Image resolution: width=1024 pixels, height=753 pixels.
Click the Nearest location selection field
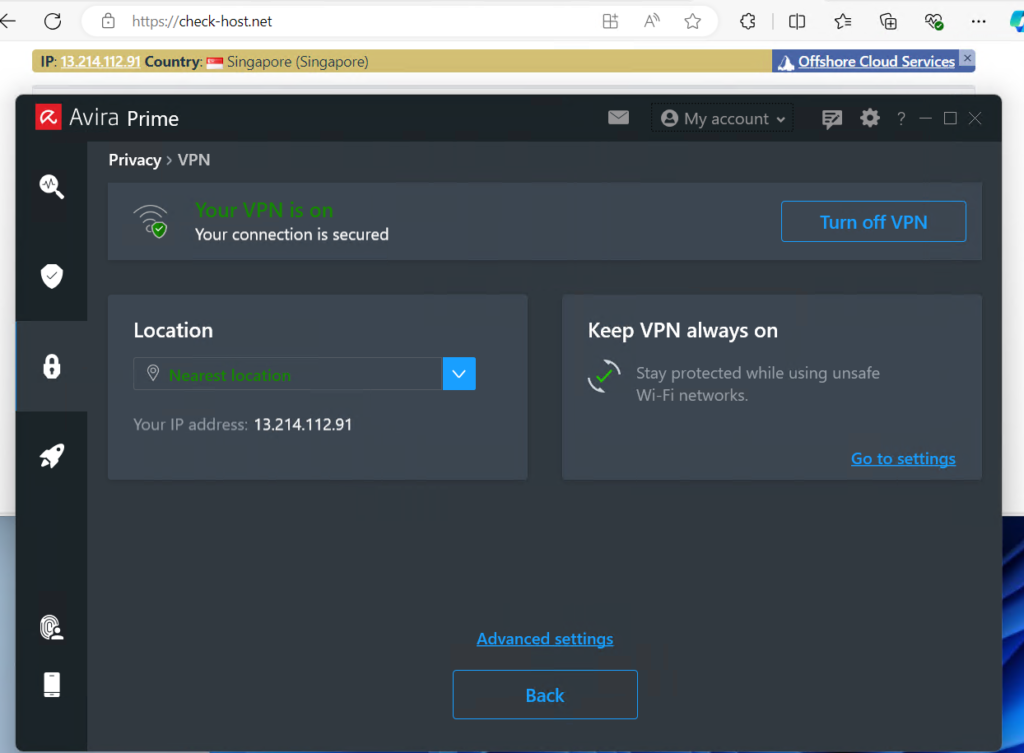point(288,375)
